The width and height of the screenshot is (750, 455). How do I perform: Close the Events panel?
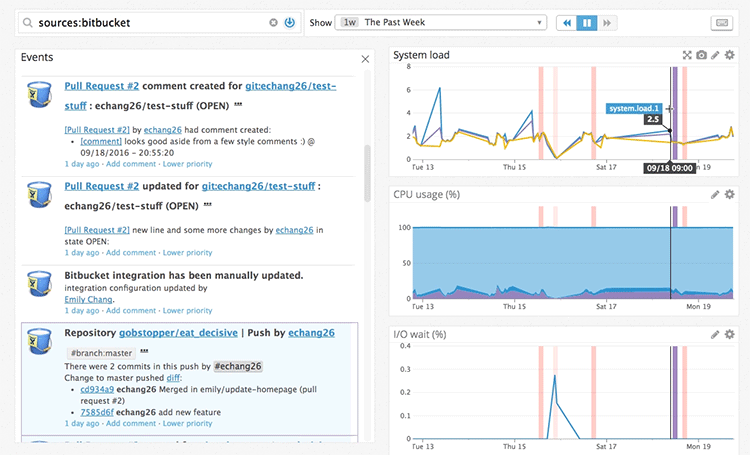point(365,59)
